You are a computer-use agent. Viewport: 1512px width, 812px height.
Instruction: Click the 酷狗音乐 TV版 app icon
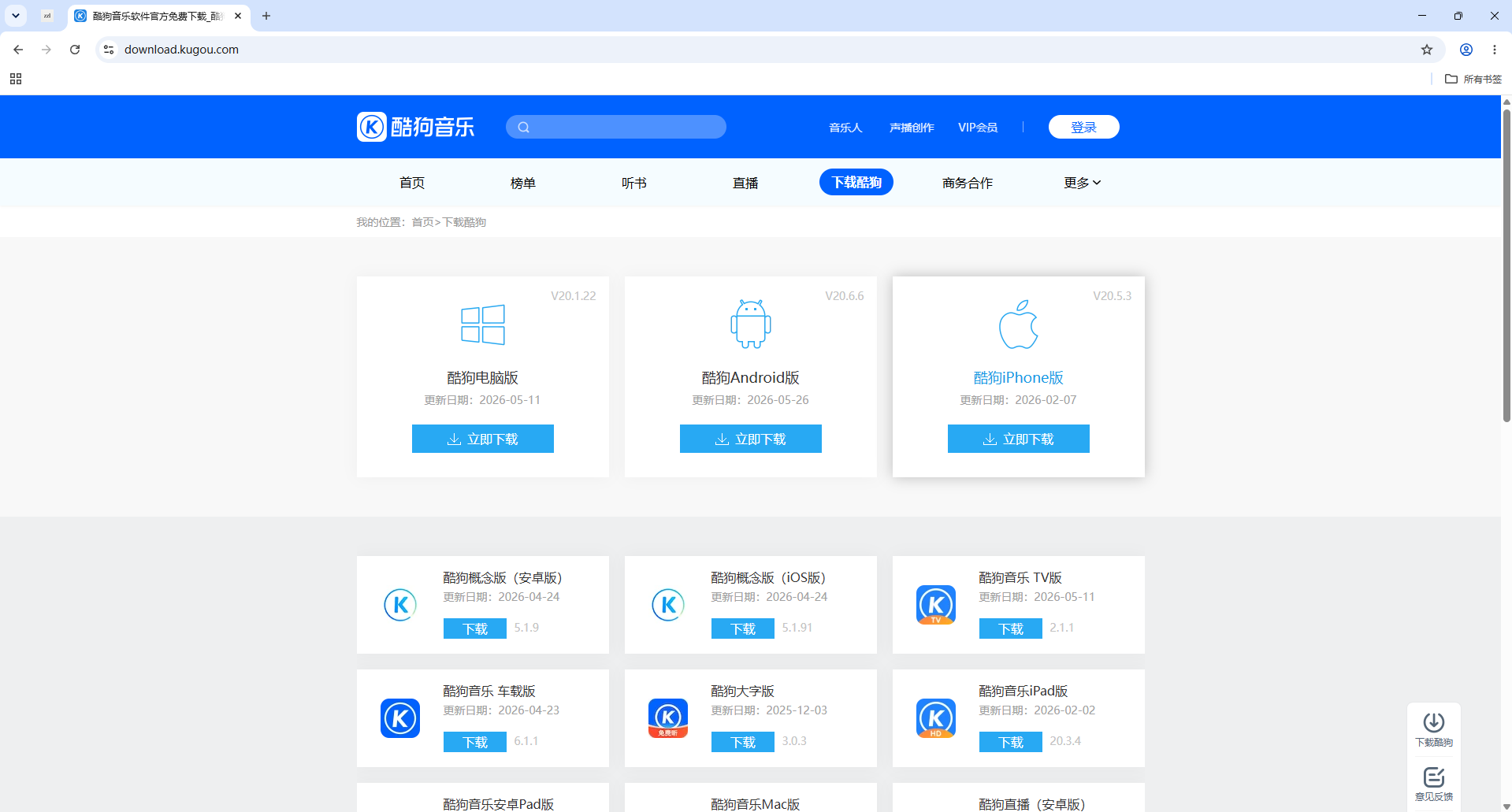pos(936,605)
